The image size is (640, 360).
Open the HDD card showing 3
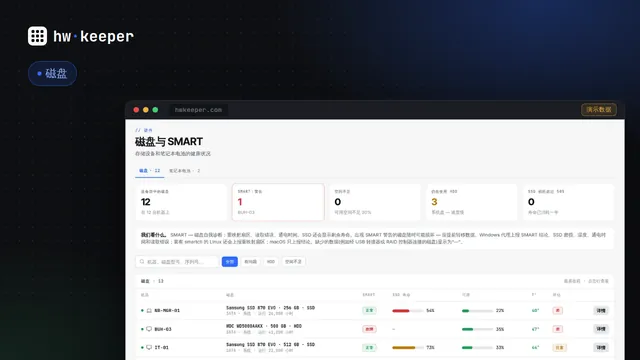471,202
